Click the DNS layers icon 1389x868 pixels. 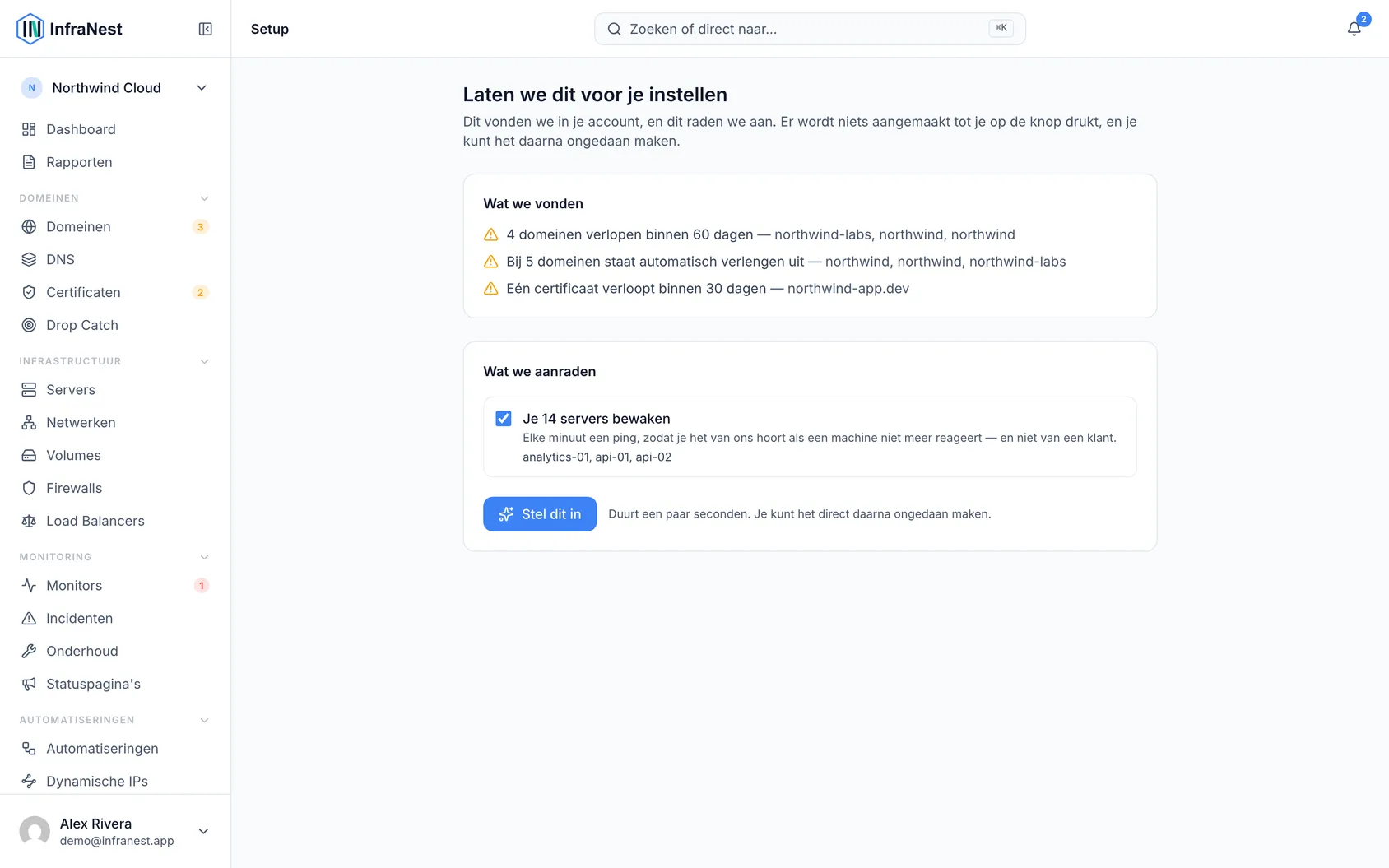click(29, 259)
